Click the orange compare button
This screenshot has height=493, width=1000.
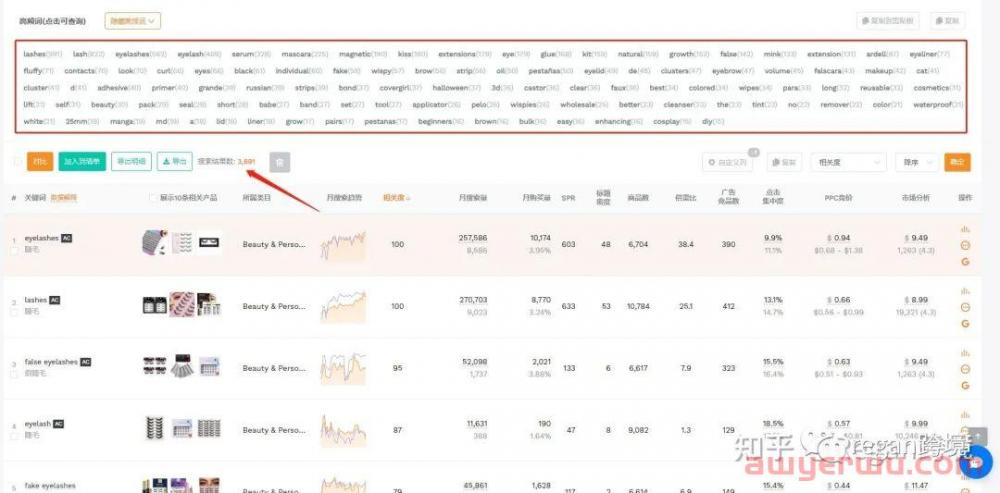pos(40,162)
